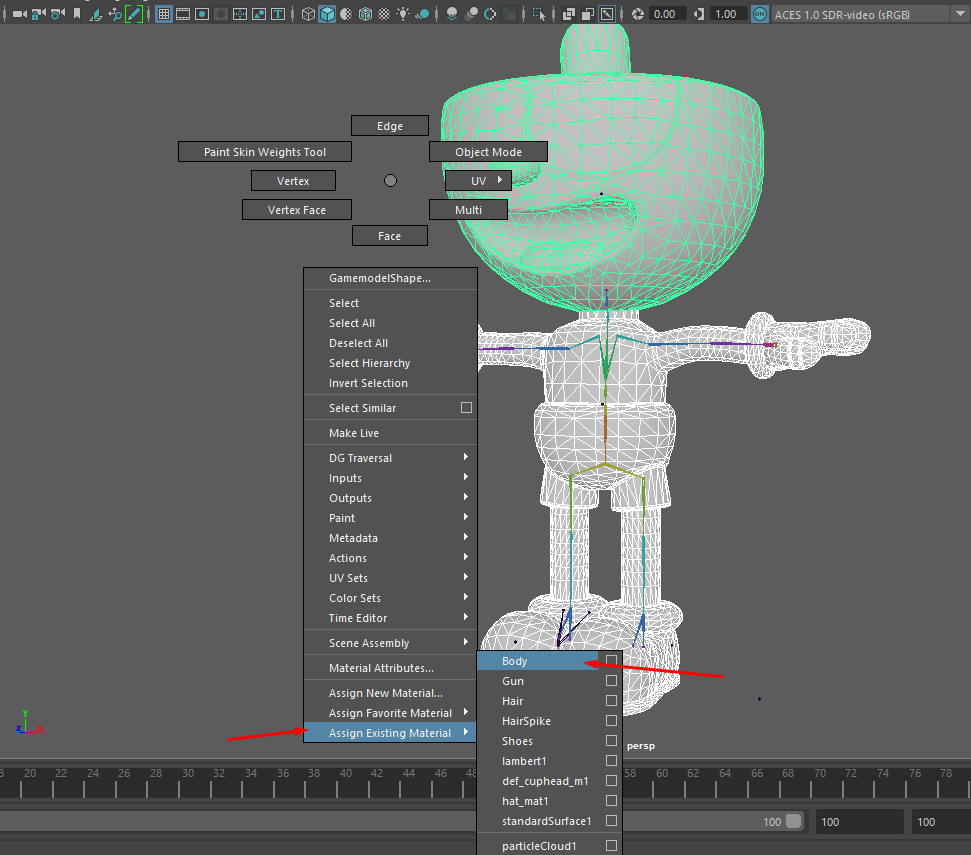
Task: Expand the Color Sets submenu
Action: pos(391,597)
